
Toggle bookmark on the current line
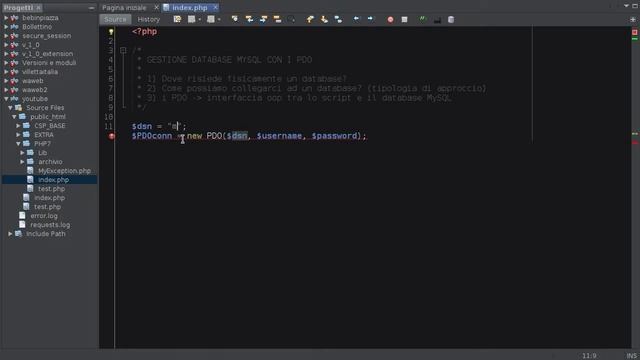click(338, 19)
